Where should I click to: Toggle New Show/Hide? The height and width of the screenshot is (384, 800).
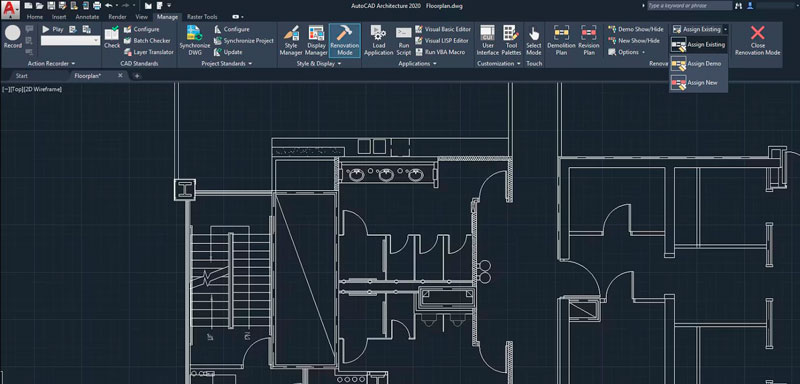(634, 40)
